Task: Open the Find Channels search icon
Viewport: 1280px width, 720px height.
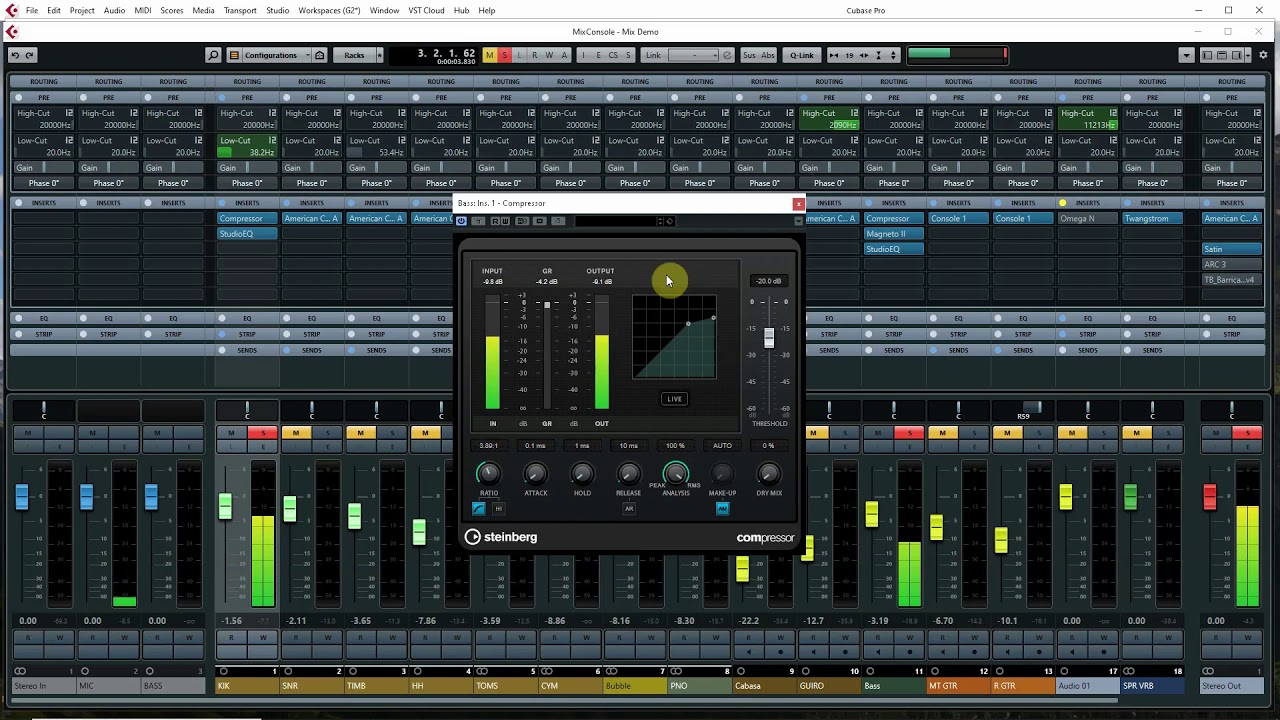Action: (213, 55)
